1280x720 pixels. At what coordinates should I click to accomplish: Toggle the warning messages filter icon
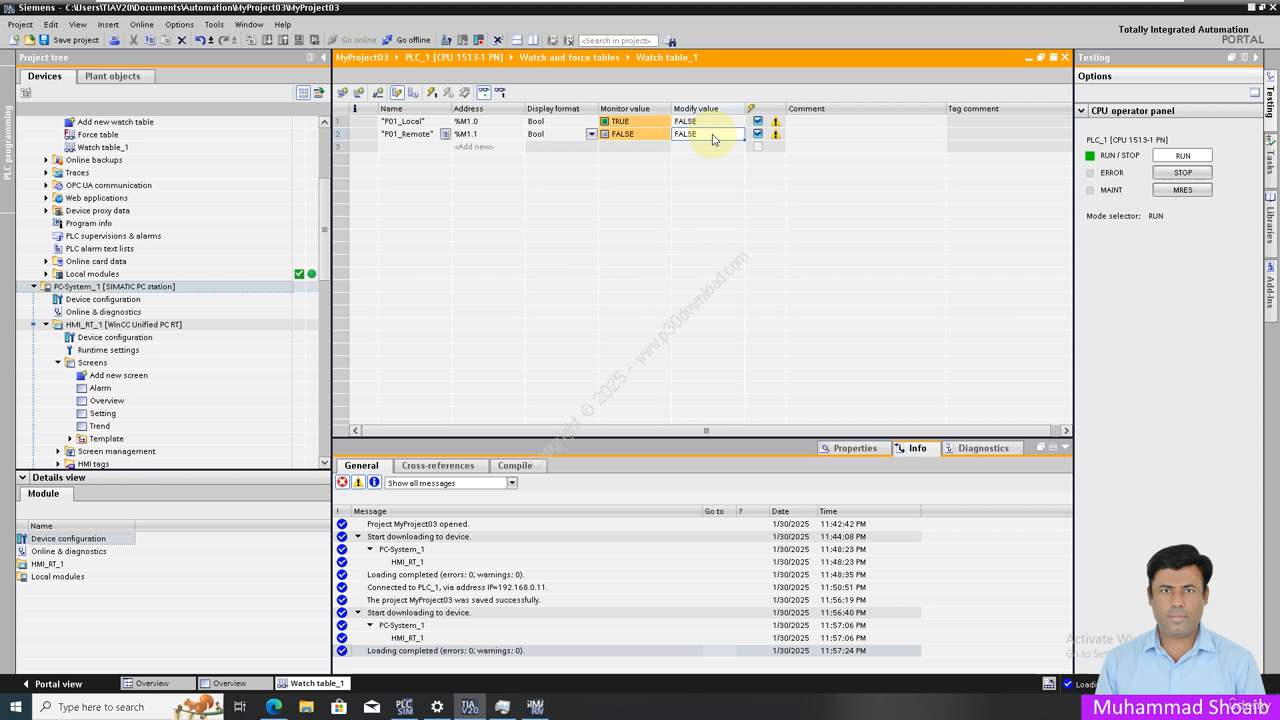point(358,483)
